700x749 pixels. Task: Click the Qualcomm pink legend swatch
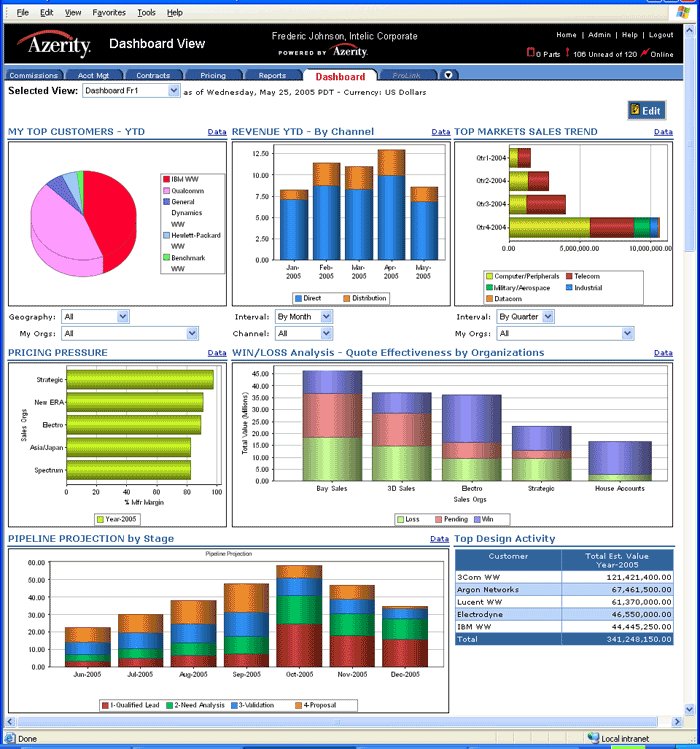(x=166, y=191)
